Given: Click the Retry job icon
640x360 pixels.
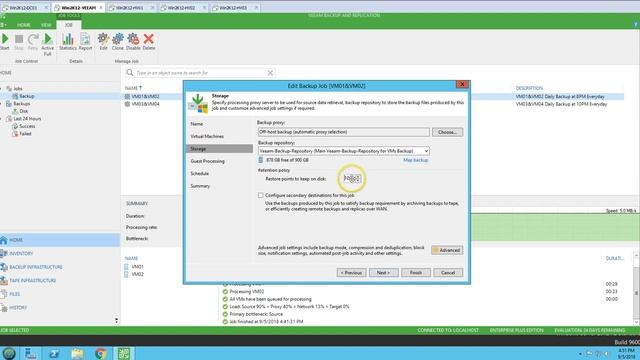Looking at the screenshot, I should pos(33,40).
